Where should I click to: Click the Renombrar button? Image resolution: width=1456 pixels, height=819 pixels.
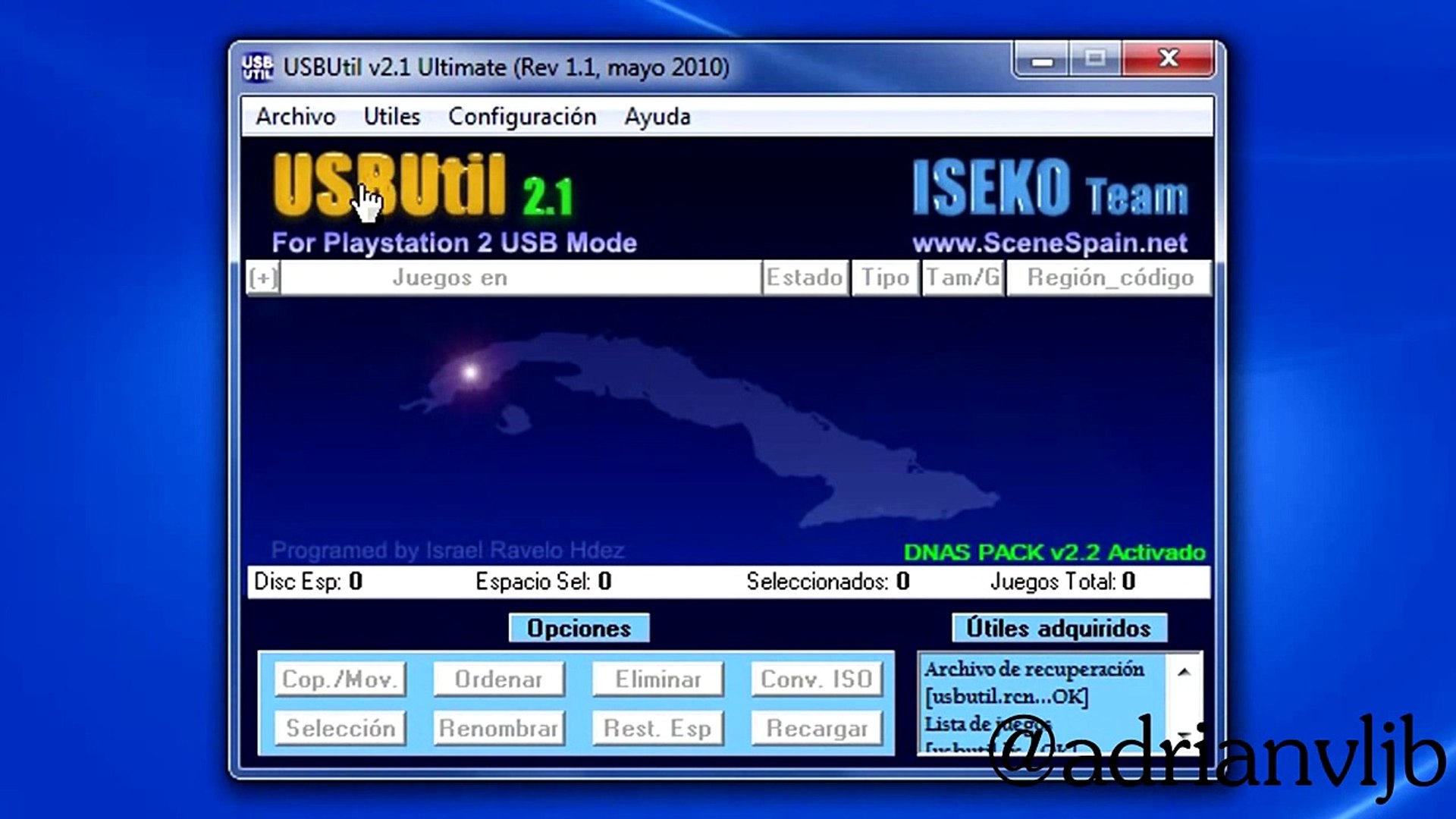(x=499, y=728)
